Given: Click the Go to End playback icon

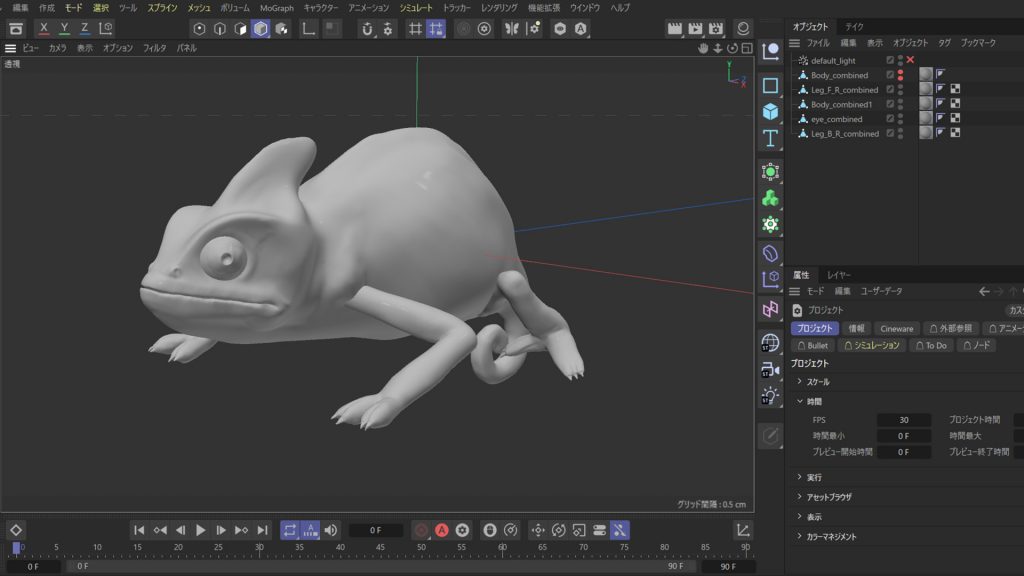Looking at the screenshot, I should 262,530.
